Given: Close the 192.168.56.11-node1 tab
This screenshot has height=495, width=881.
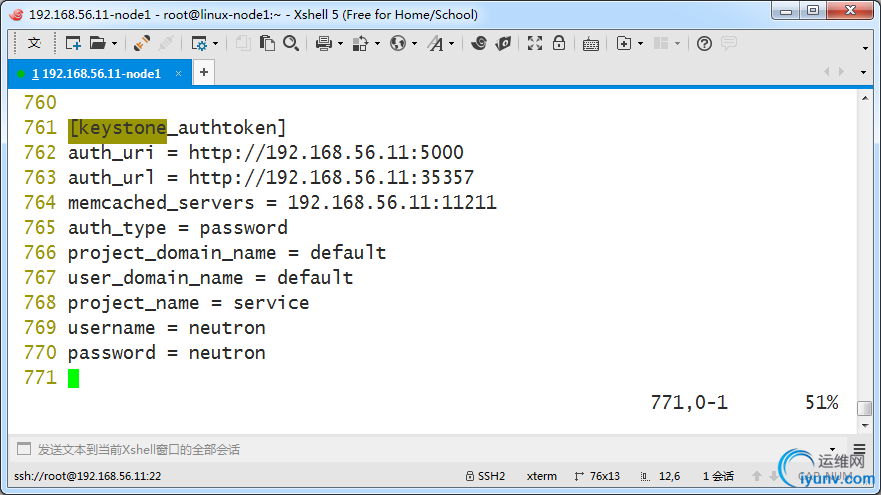Looking at the screenshot, I should point(178,74).
